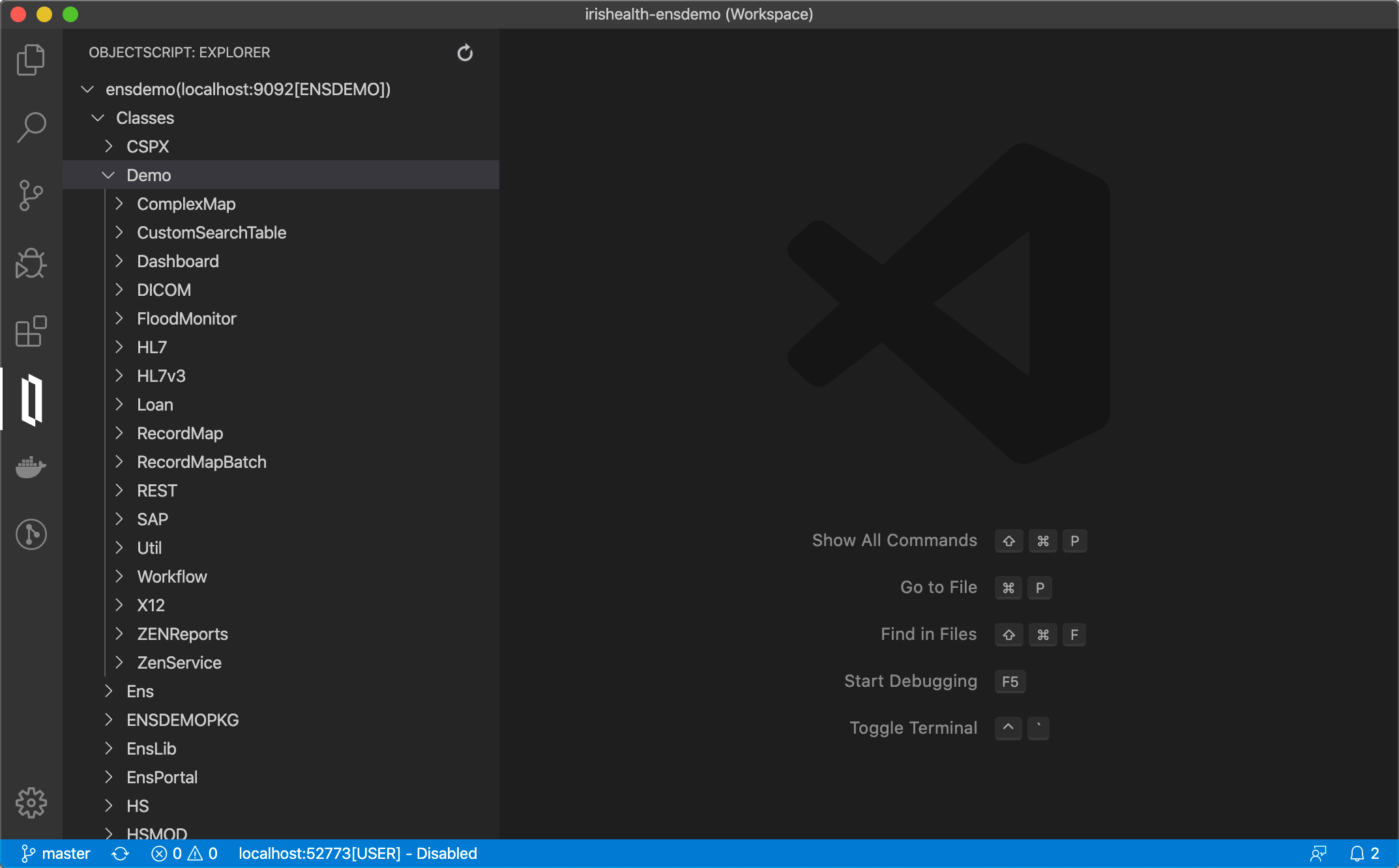The height and width of the screenshot is (868, 1399).
Task: Click the Show All Commands hint
Action: click(x=894, y=540)
